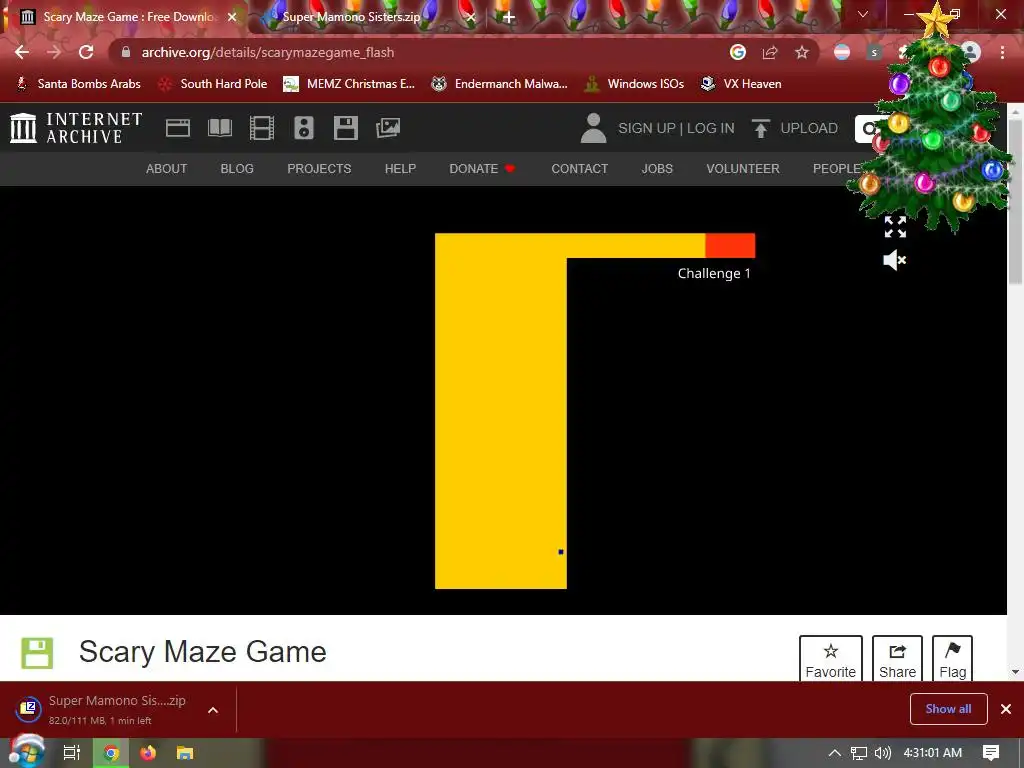Click the address bar URL
1024x768 pixels.
[268, 52]
